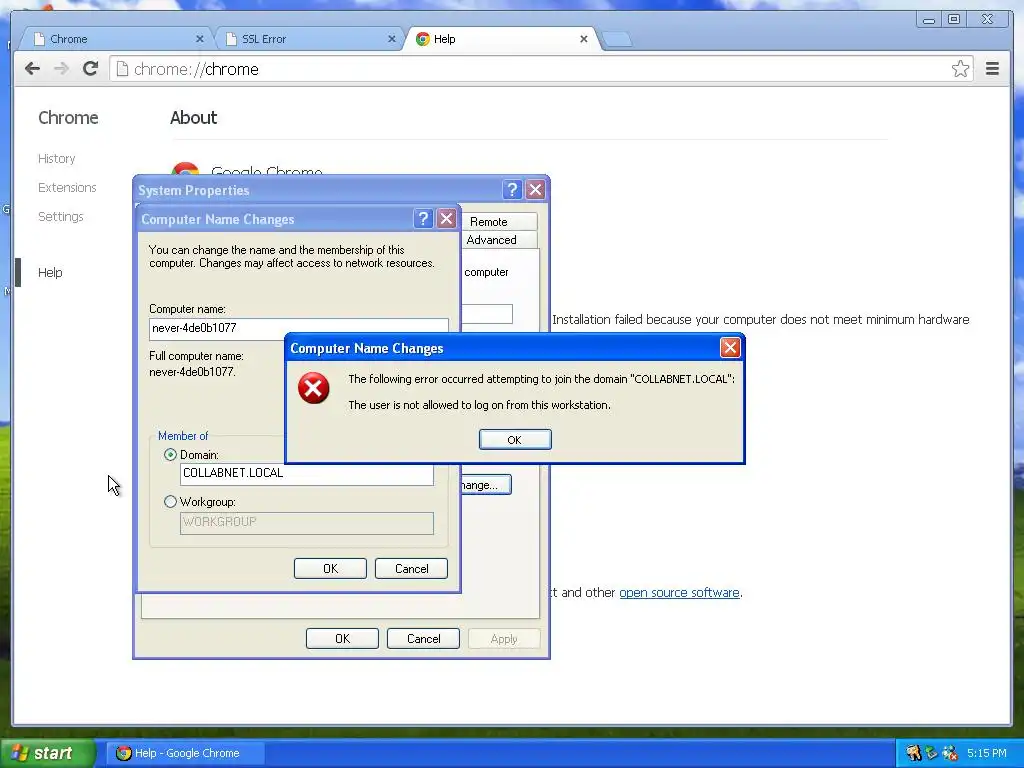Click the page icon in the address bar
The height and width of the screenshot is (768, 1024).
tap(121, 69)
